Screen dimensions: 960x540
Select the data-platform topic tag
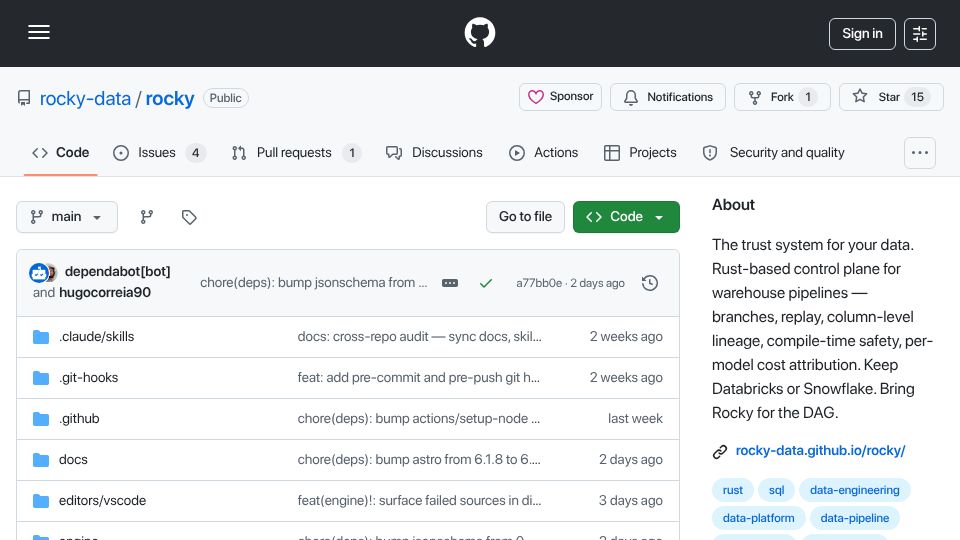click(x=759, y=518)
